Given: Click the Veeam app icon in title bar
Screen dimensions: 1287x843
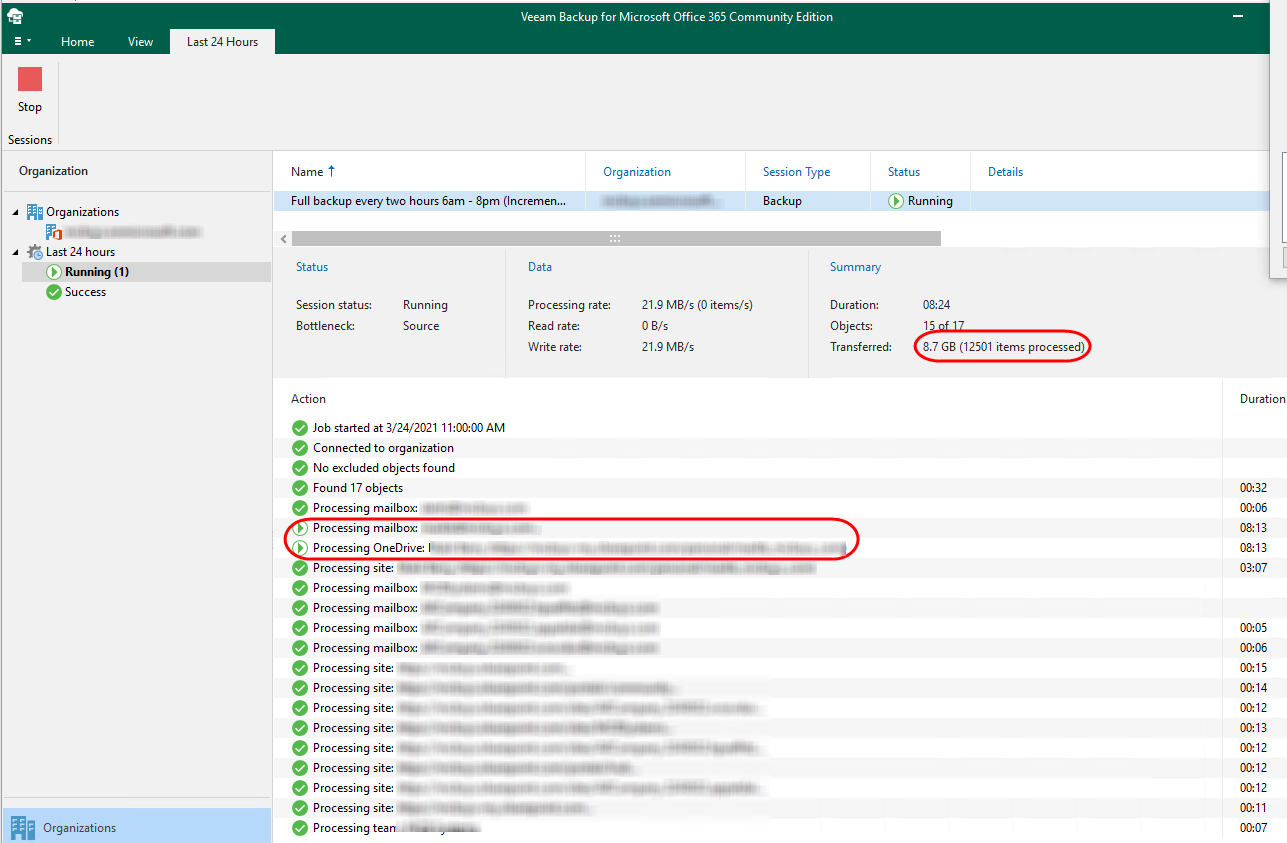Looking at the screenshot, I should [x=15, y=16].
